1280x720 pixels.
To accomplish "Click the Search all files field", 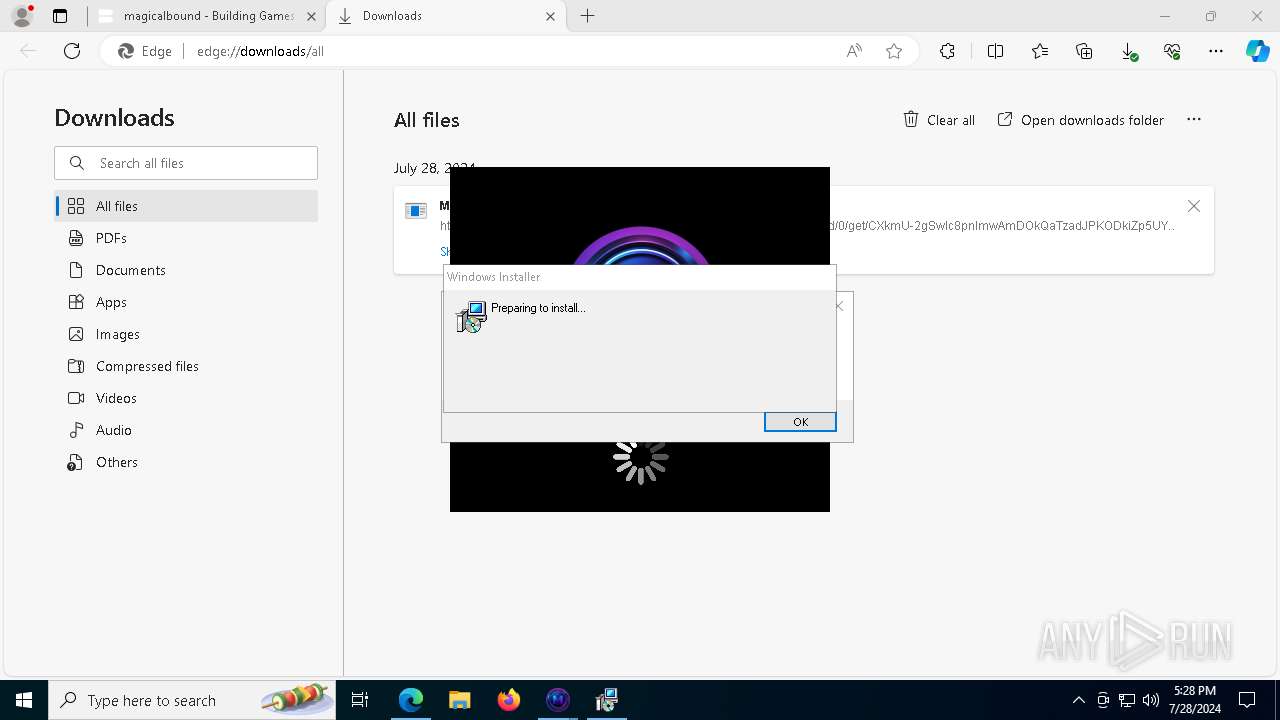I will click(186, 163).
